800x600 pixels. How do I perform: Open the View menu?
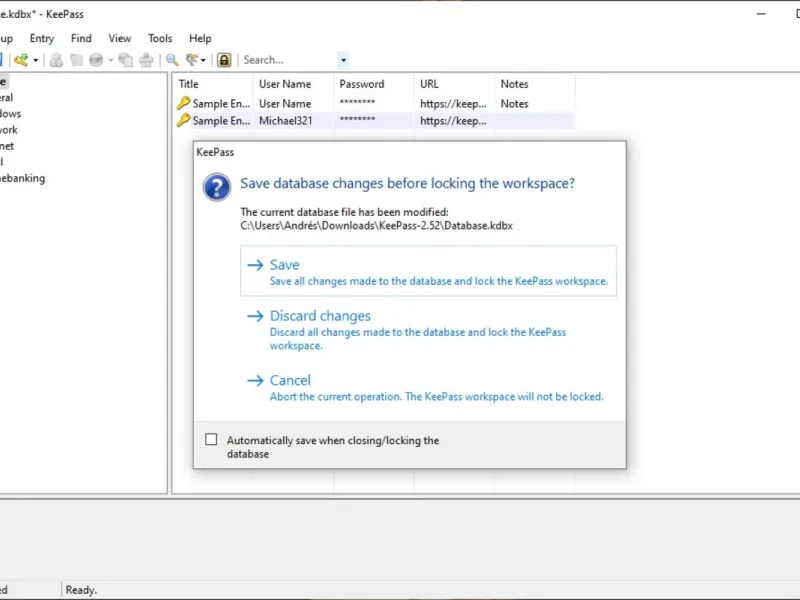(119, 38)
